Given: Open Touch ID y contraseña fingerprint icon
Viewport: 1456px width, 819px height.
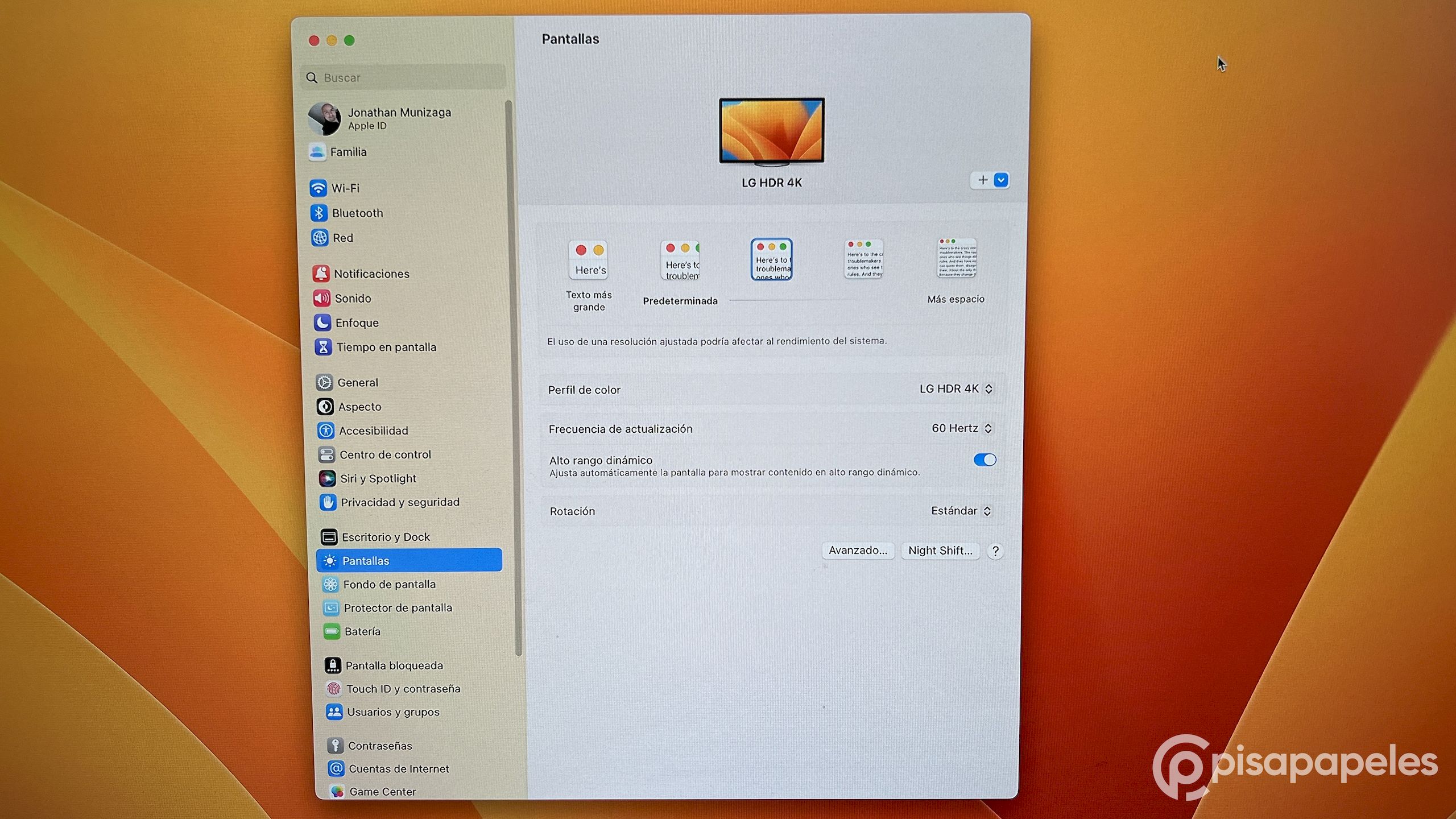Looking at the screenshot, I should [334, 689].
